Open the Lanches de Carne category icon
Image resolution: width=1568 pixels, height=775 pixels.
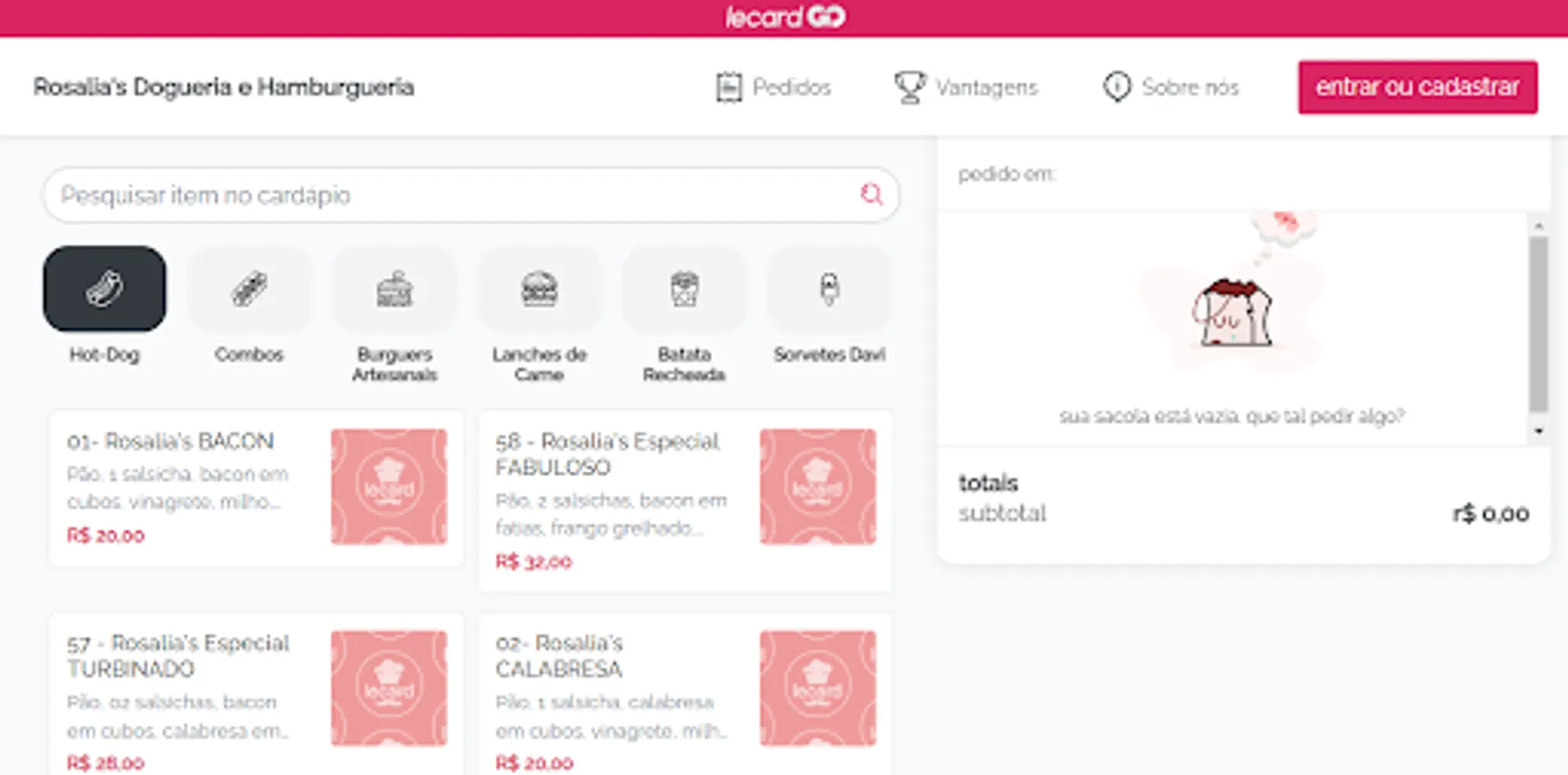point(539,289)
